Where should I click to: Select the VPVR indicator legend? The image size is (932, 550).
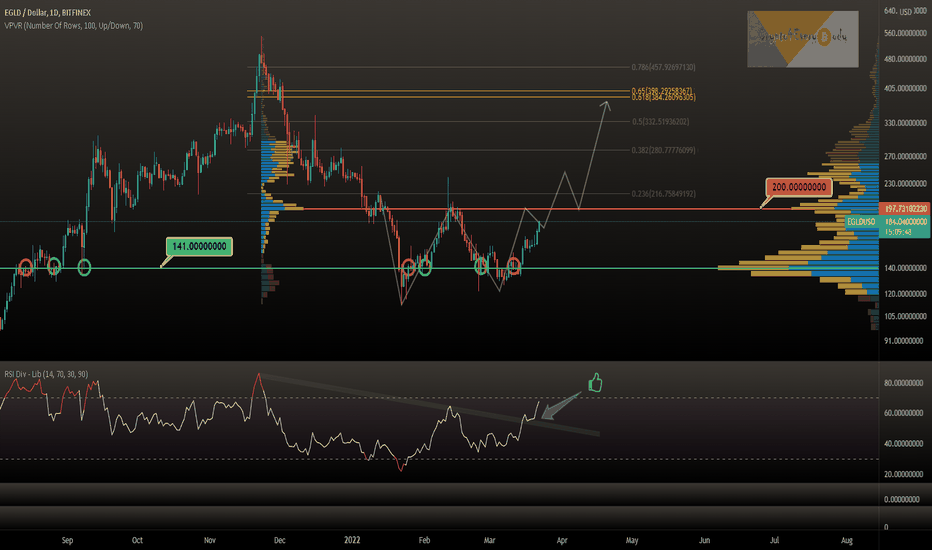[x=74, y=26]
